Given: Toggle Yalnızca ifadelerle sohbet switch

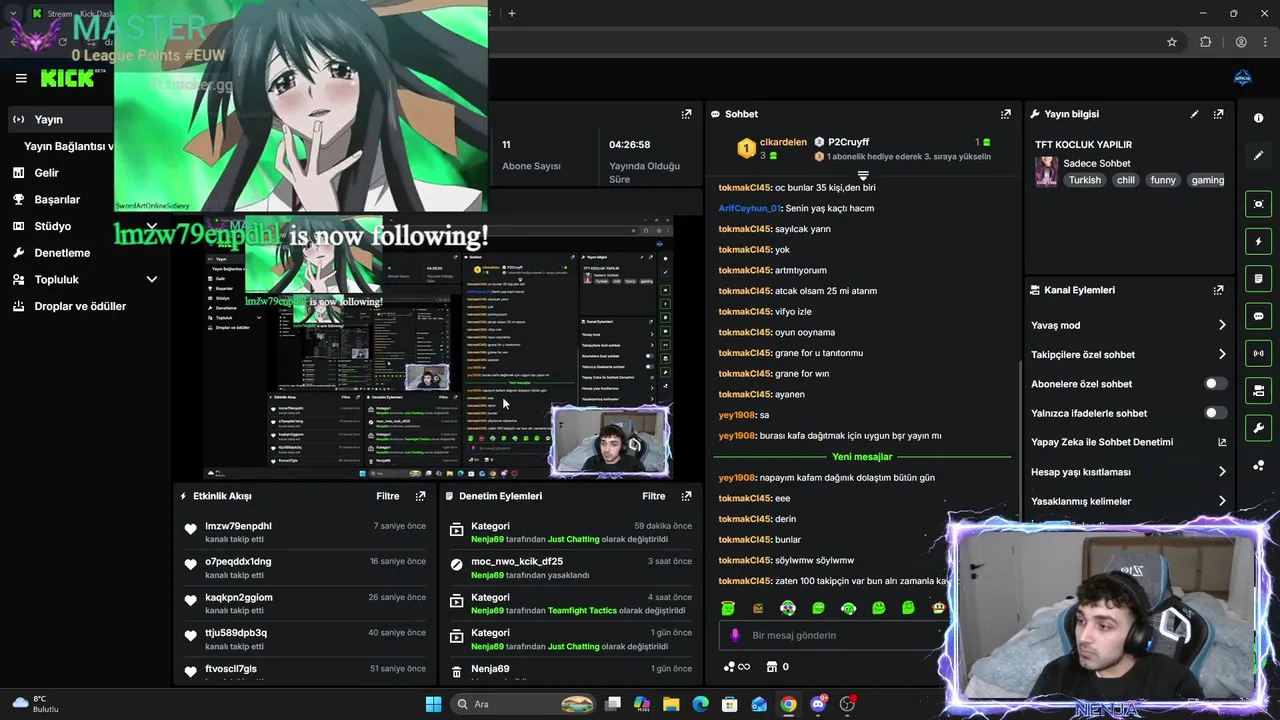Looking at the screenshot, I should pyautogui.click(x=1215, y=413).
